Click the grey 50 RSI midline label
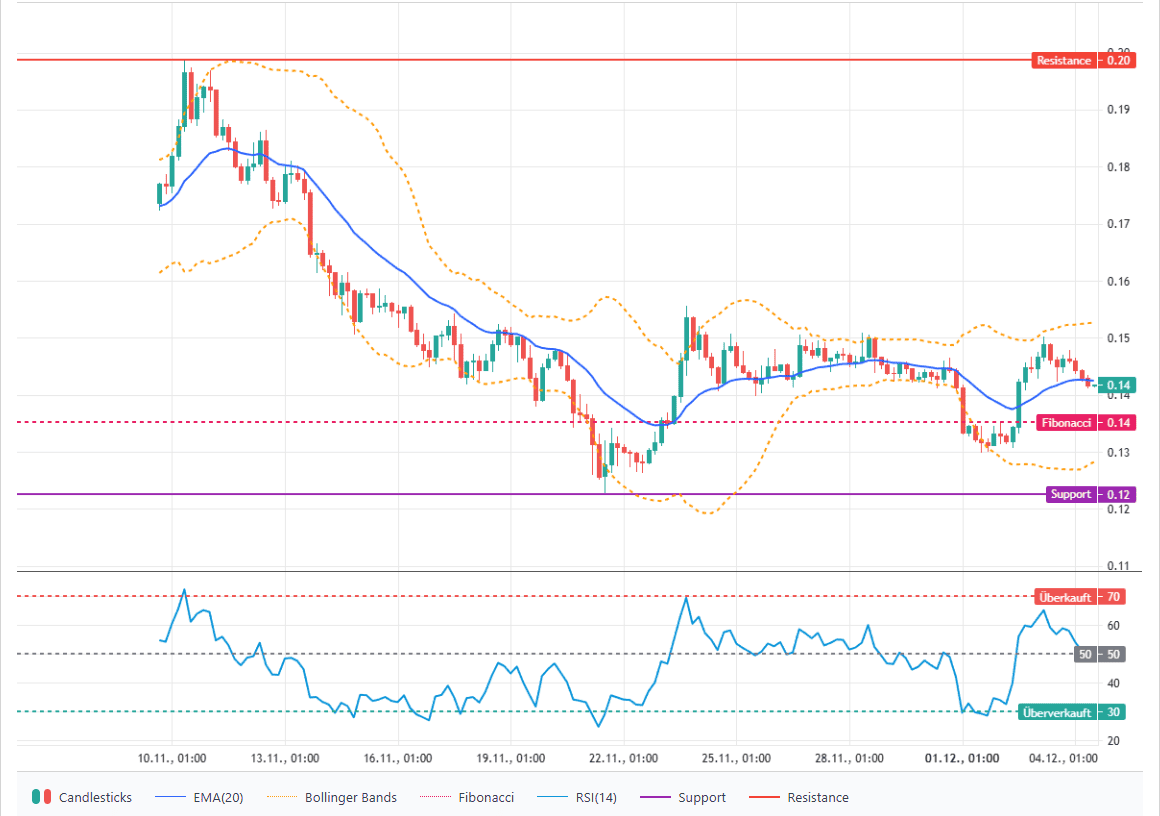 click(1098, 654)
